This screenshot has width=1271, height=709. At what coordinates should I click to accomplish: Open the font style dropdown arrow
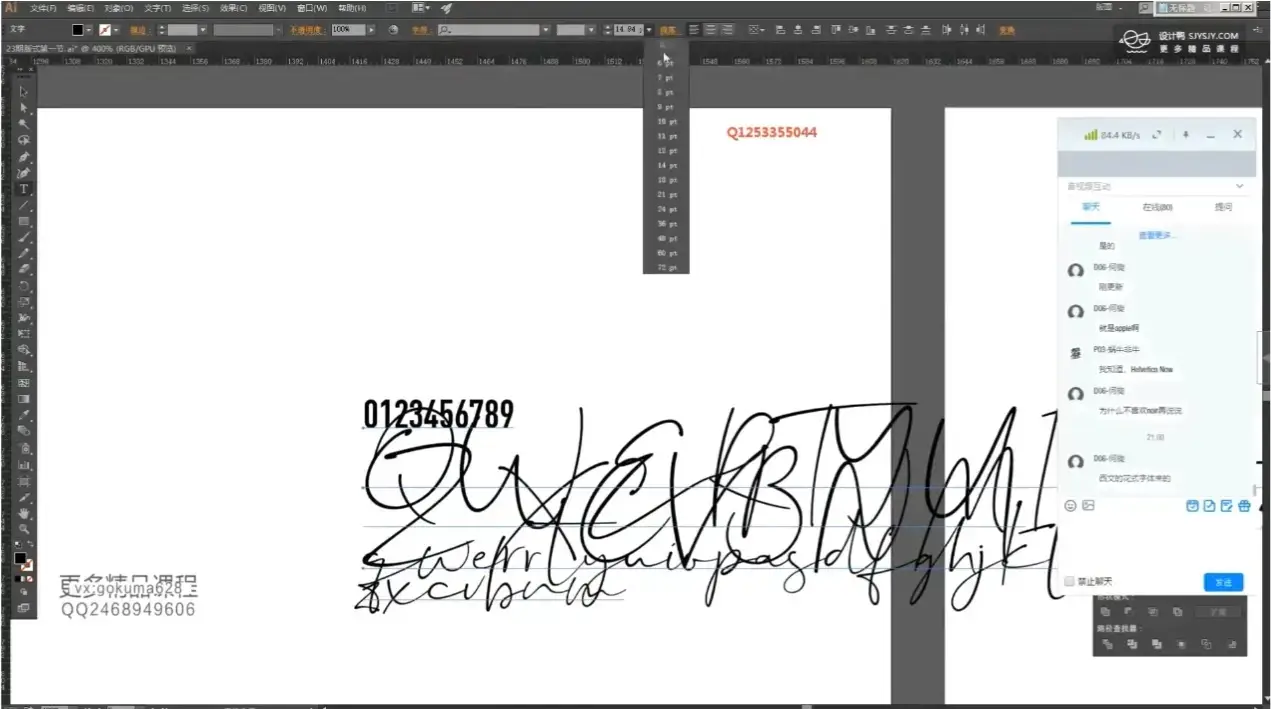[x=591, y=30]
